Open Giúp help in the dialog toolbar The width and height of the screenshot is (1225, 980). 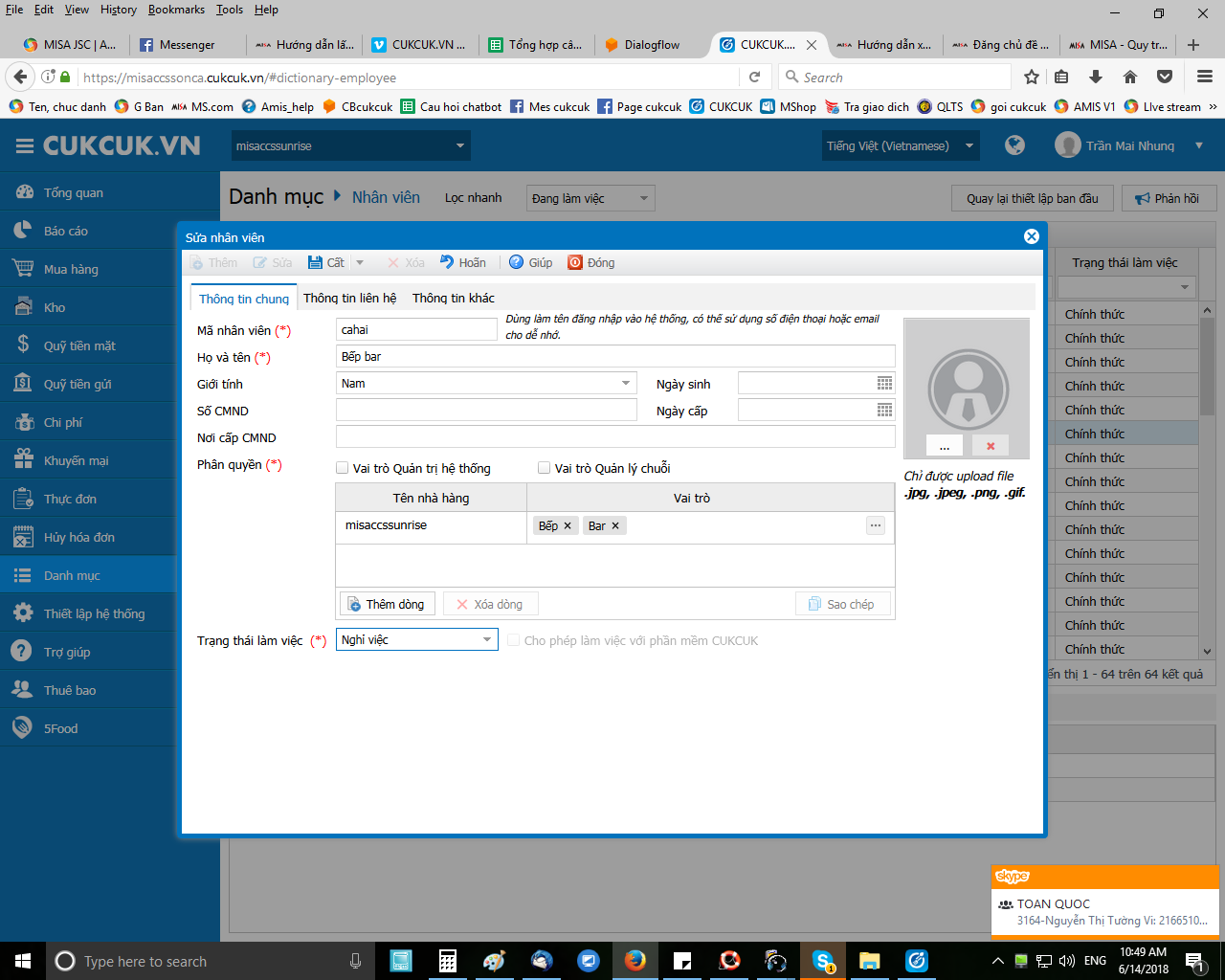[531, 262]
